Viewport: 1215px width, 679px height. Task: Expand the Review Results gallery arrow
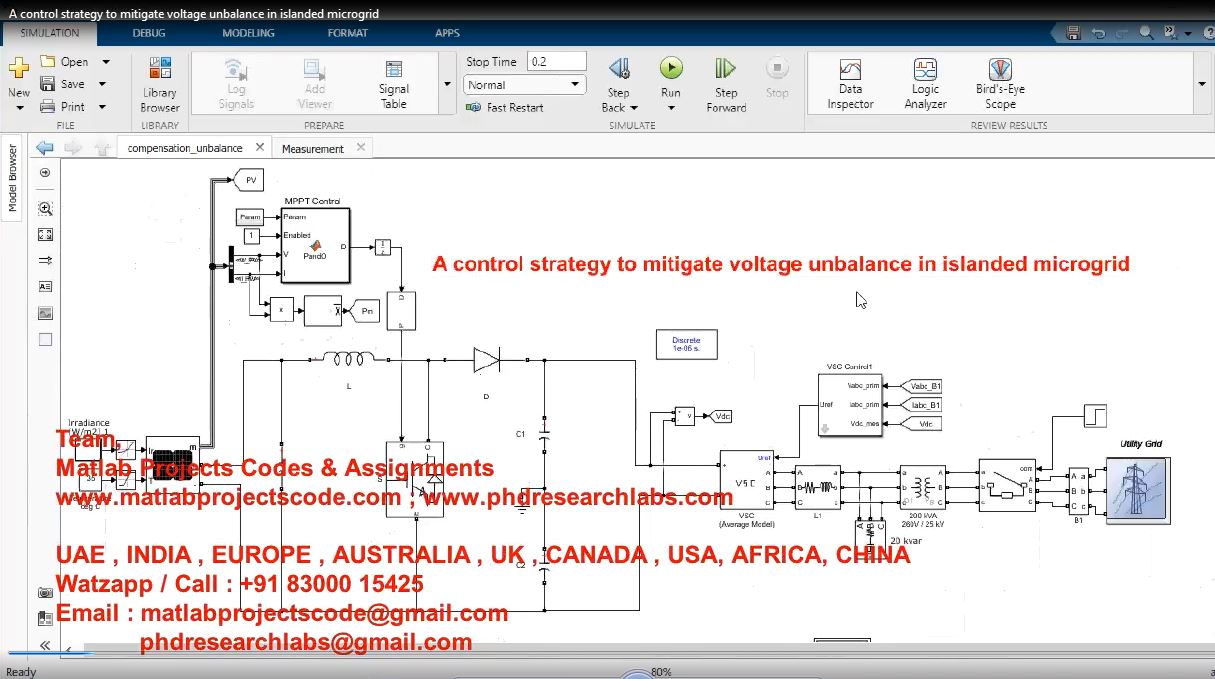pos(1200,84)
